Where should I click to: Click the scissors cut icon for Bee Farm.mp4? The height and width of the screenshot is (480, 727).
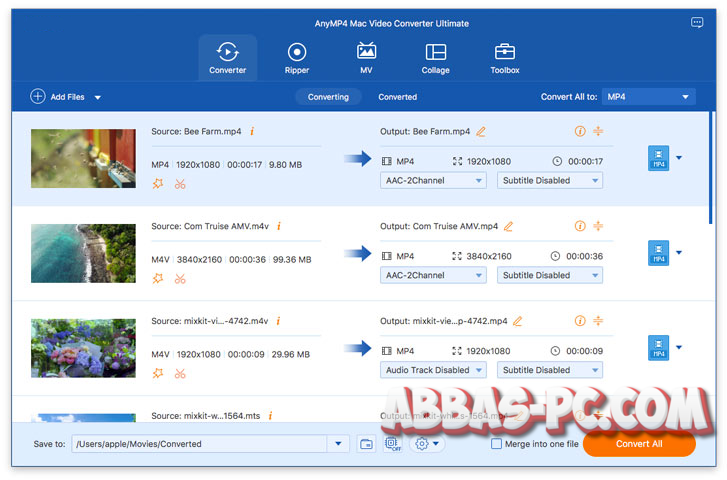(x=180, y=183)
